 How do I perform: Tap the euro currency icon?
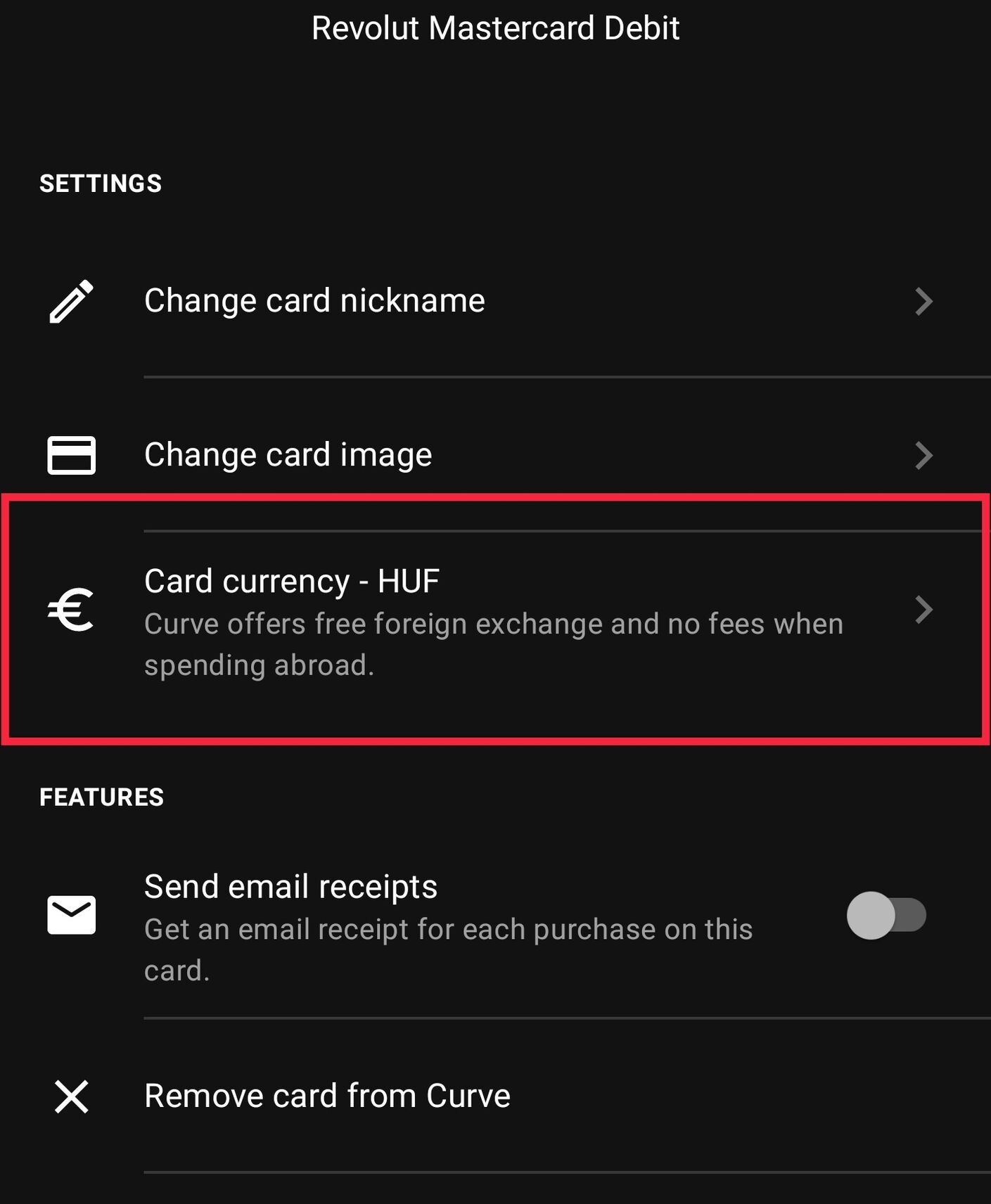point(70,609)
